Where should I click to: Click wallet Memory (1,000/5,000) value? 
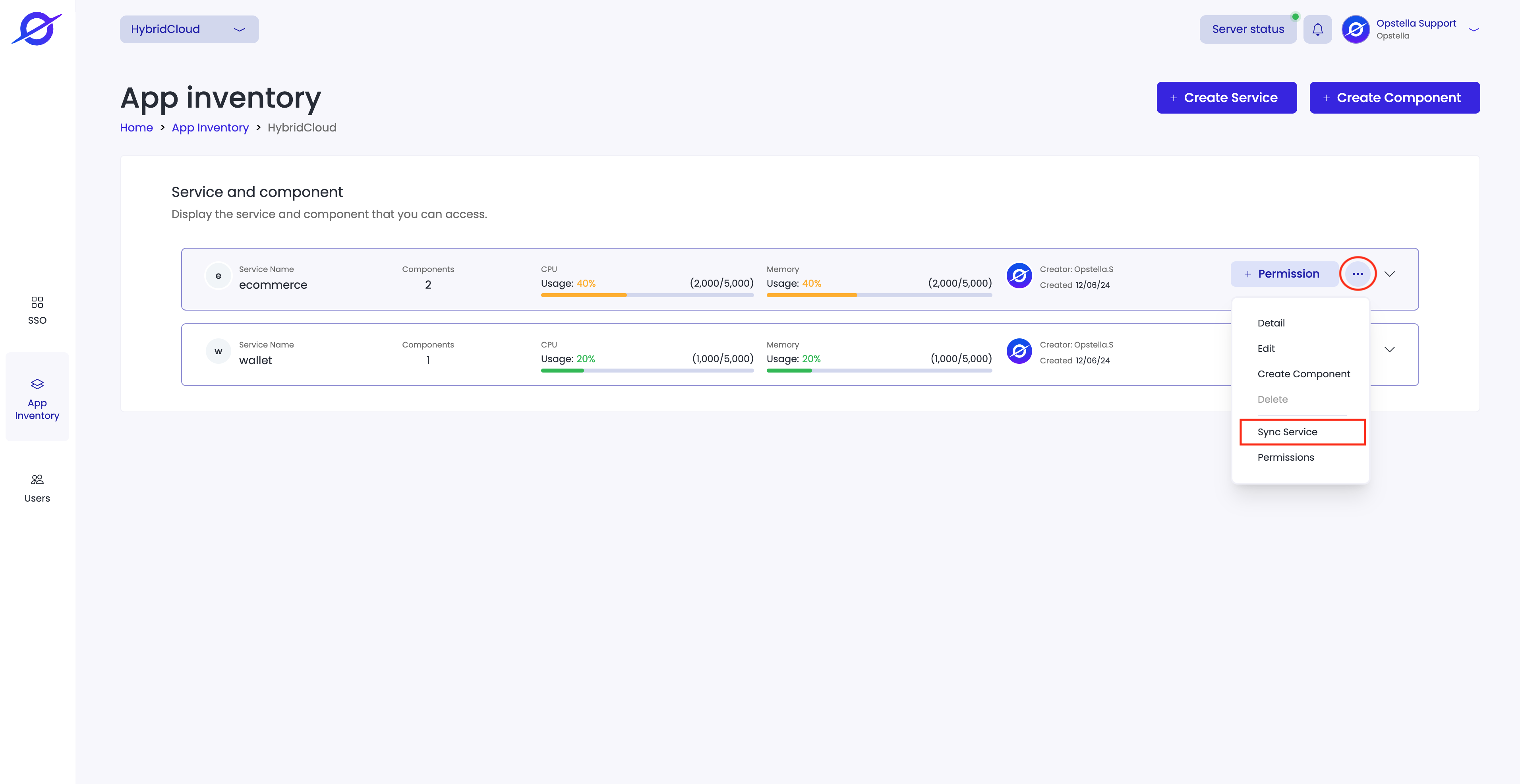coord(961,359)
